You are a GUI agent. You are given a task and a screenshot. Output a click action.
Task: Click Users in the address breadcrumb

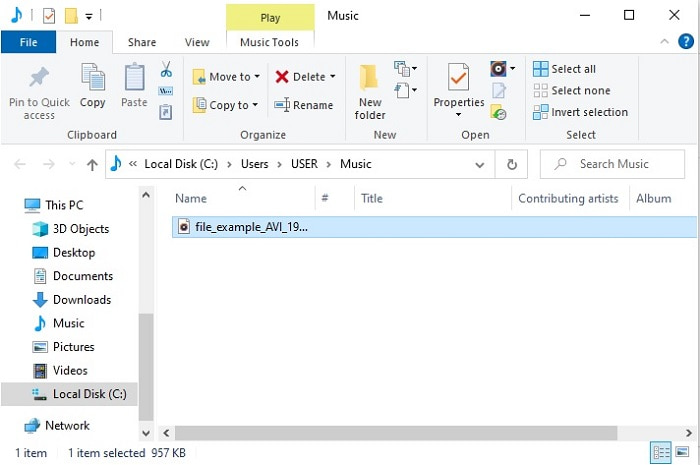click(254, 164)
